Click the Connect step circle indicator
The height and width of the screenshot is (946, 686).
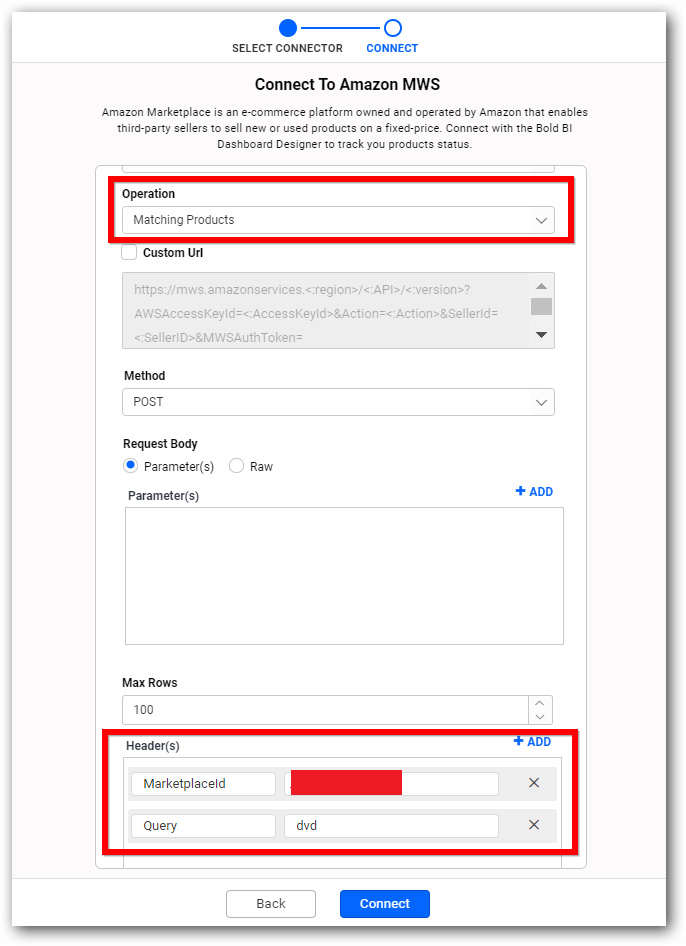[x=393, y=28]
